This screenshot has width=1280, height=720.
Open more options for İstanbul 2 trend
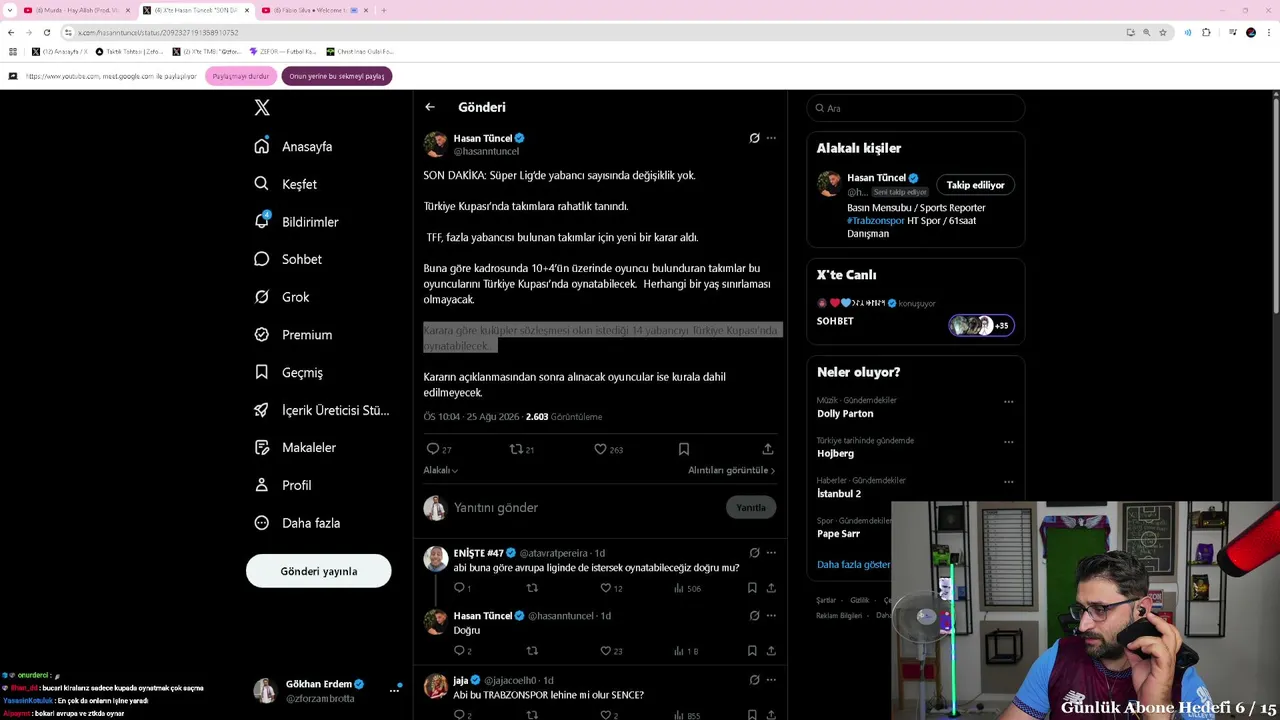click(x=1008, y=482)
